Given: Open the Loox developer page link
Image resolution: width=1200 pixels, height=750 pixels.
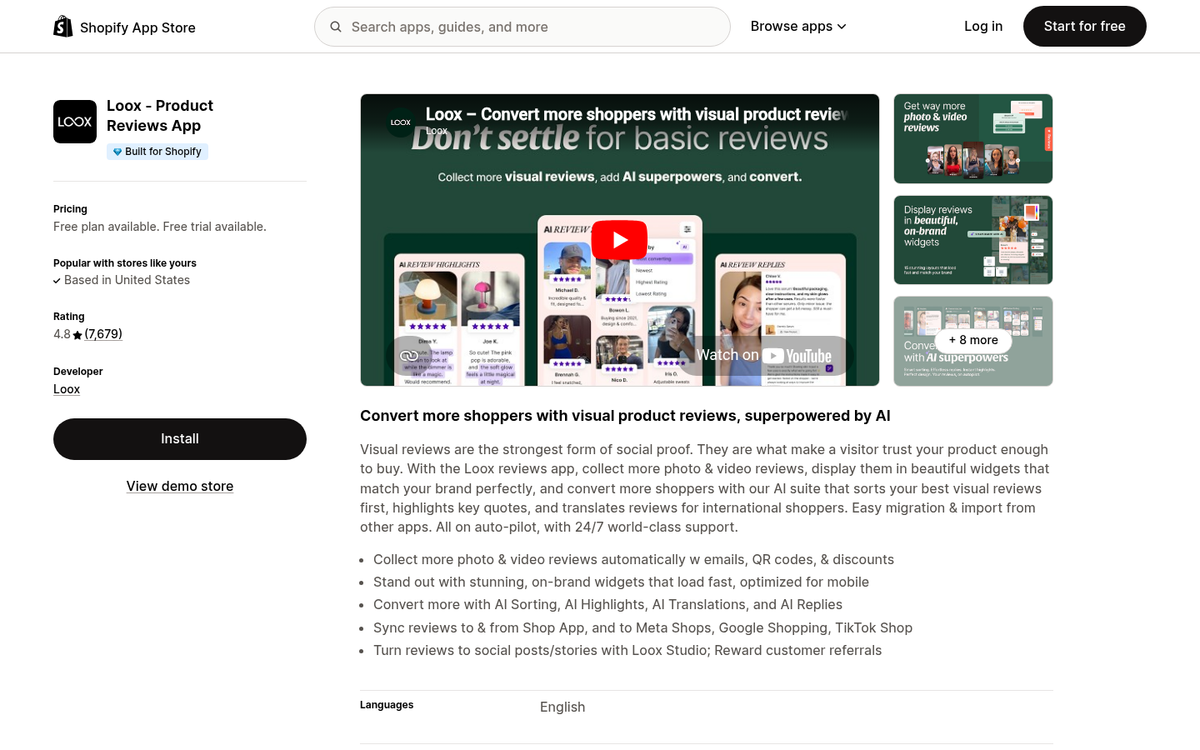Looking at the screenshot, I should point(66,389).
